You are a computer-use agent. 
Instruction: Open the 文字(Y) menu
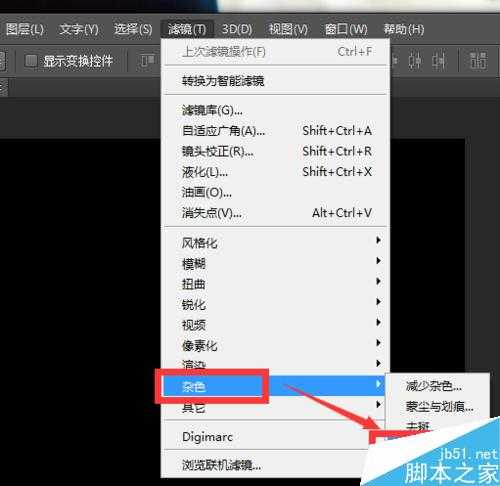coord(79,30)
